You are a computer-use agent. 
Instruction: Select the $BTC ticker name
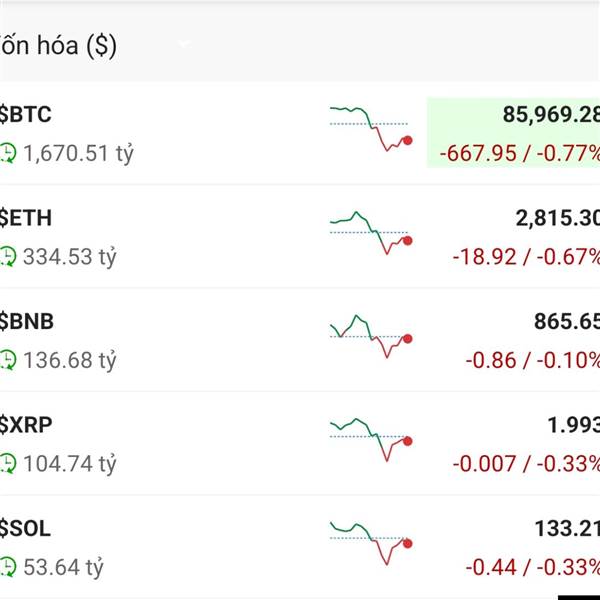[x=26, y=114]
